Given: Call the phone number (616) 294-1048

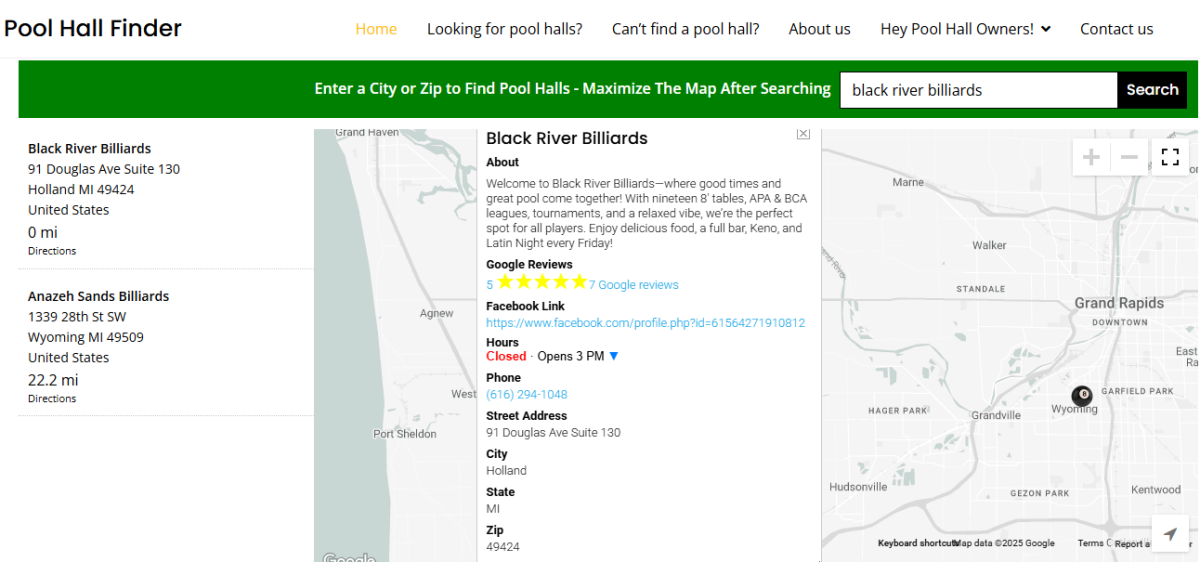Looking at the screenshot, I should pos(527,395).
